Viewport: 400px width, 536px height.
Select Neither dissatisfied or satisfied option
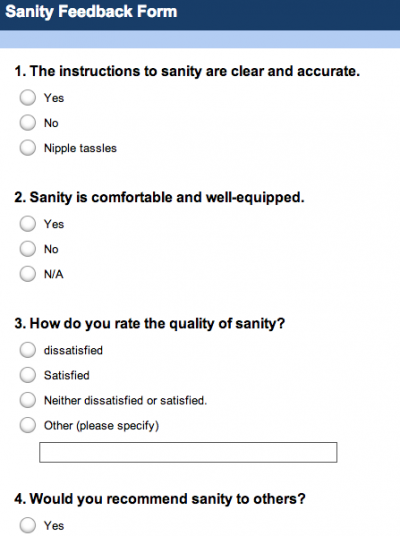[28, 400]
